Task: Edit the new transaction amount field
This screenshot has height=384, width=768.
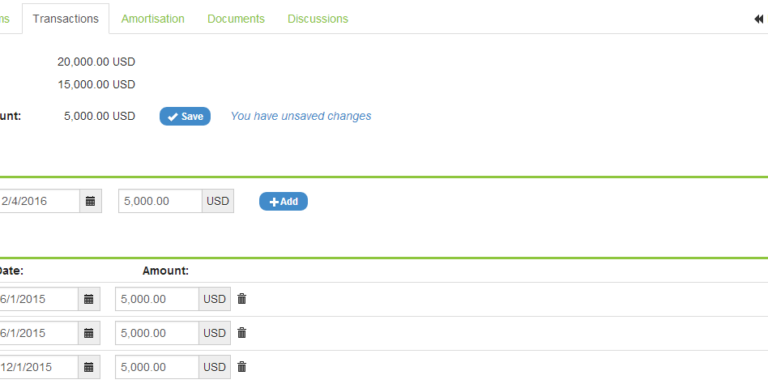Action: coord(160,201)
